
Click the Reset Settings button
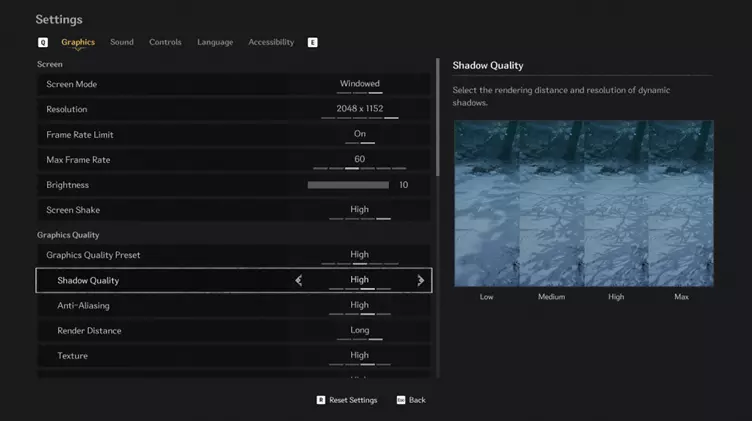coord(353,400)
